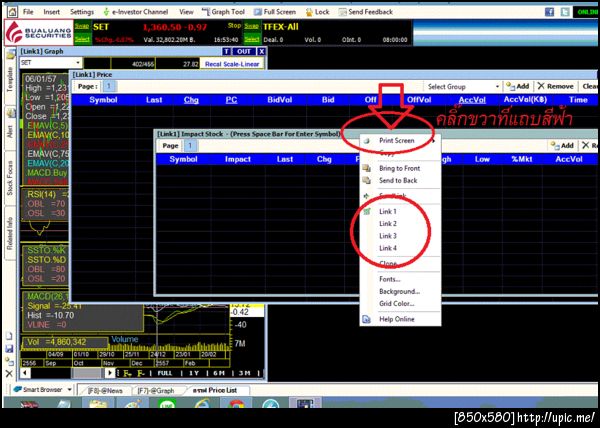
Task: Click the X icon at sidebar bottom
Action: [x=10, y=374]
